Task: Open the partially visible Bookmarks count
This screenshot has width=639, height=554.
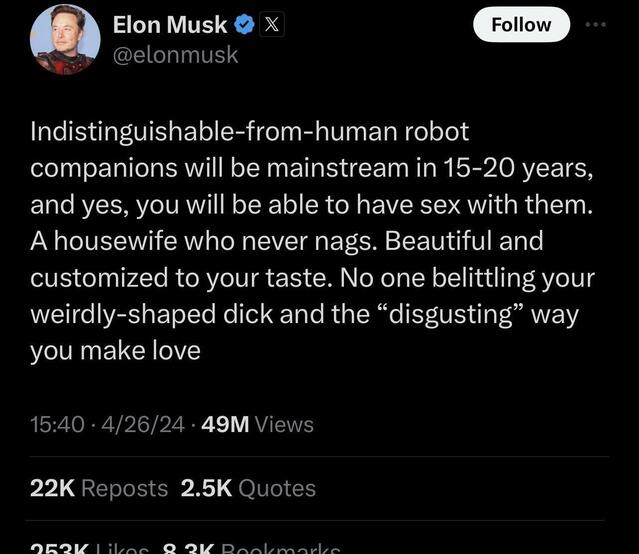Action: (250, 547)
